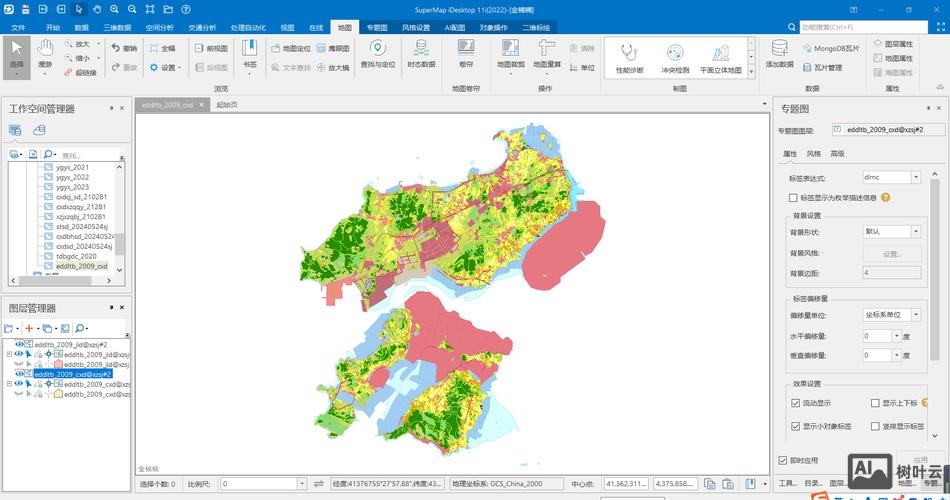Enable 标签显示为枚举描述信息 checkbox
The height and width of the screenshot is (500, 950).
(x=794, y=198)
